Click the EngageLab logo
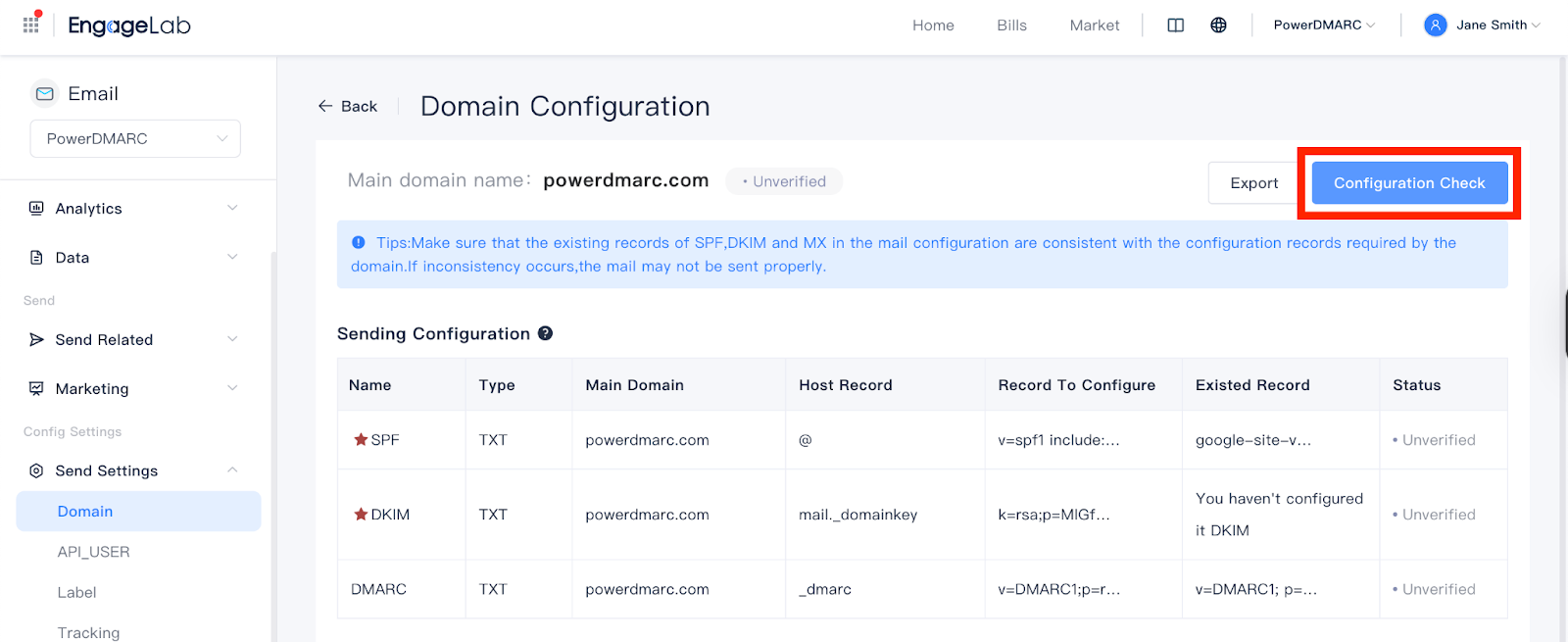 (129, 25)
